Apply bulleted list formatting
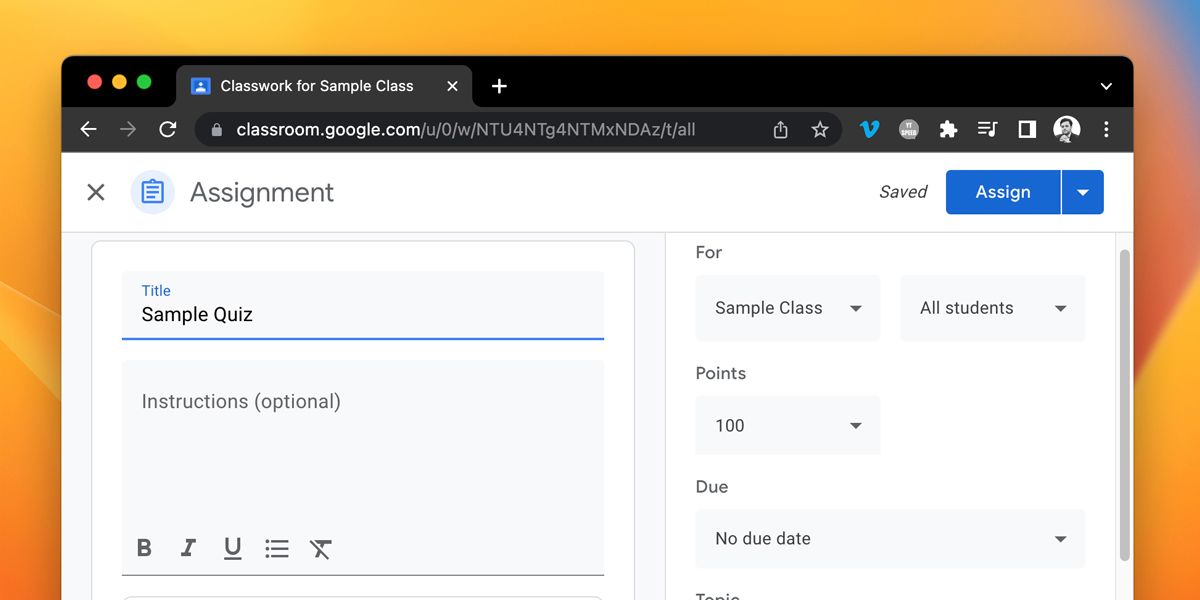Image resolution: width=1200 pixels, height=600 pixels. [277, 548]
